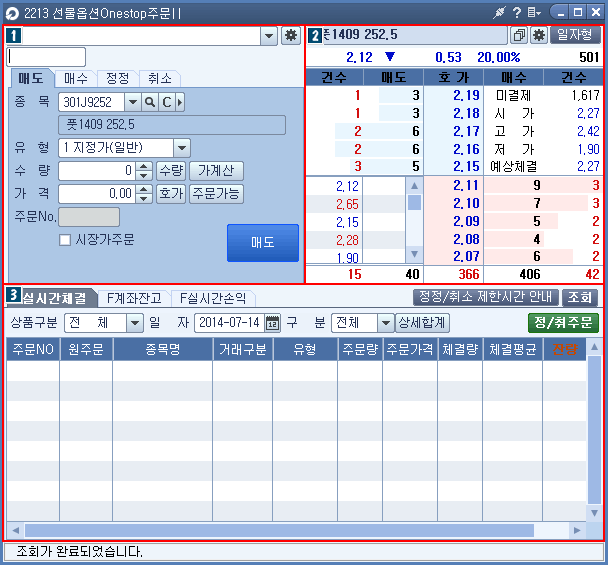Open 실시간체결 tab
The height and width of the screenshot is (565, 608).
point(54,298)
